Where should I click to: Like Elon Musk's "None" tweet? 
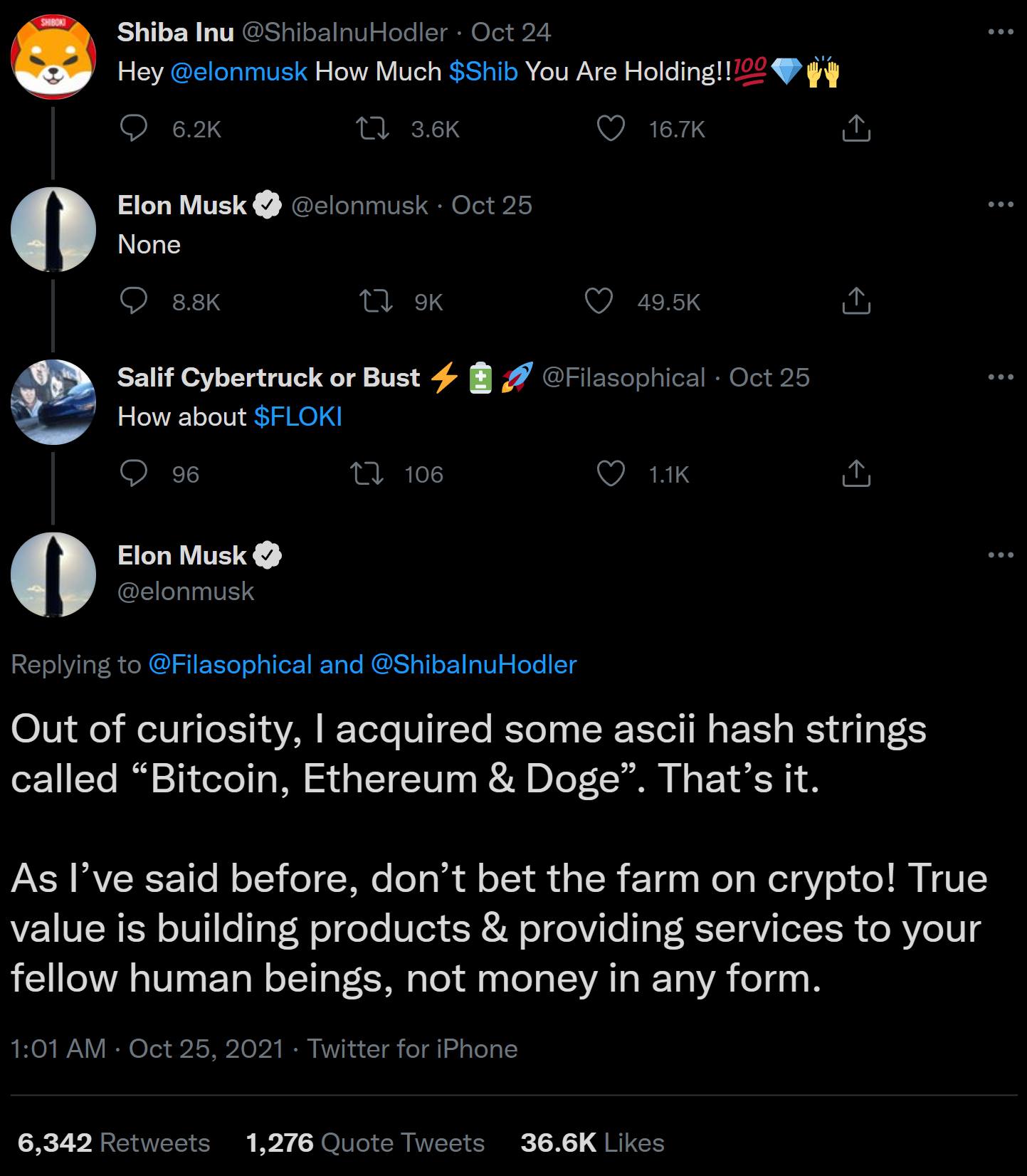pos(599,302)
